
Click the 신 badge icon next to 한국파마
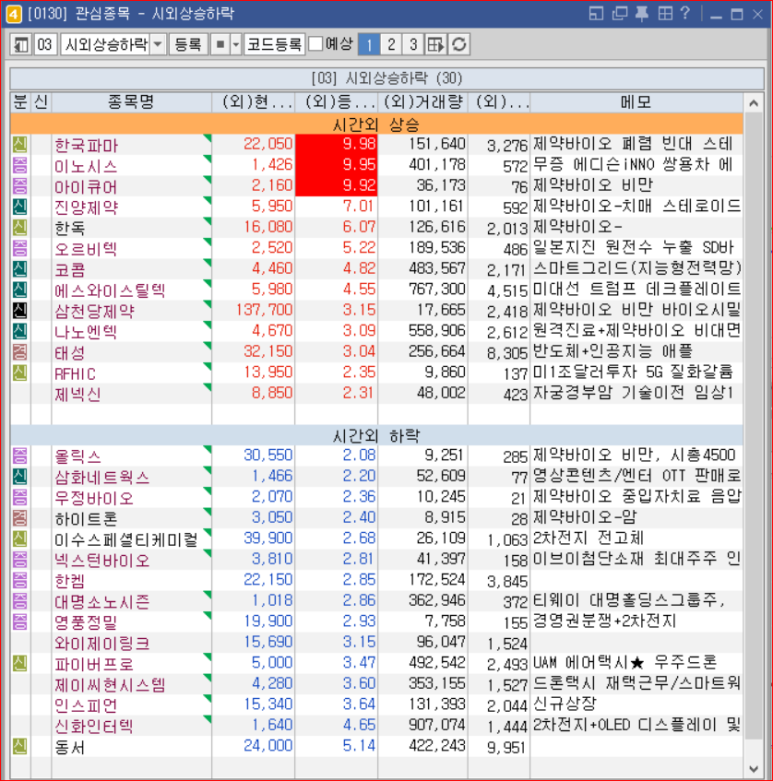click(20, 145)
